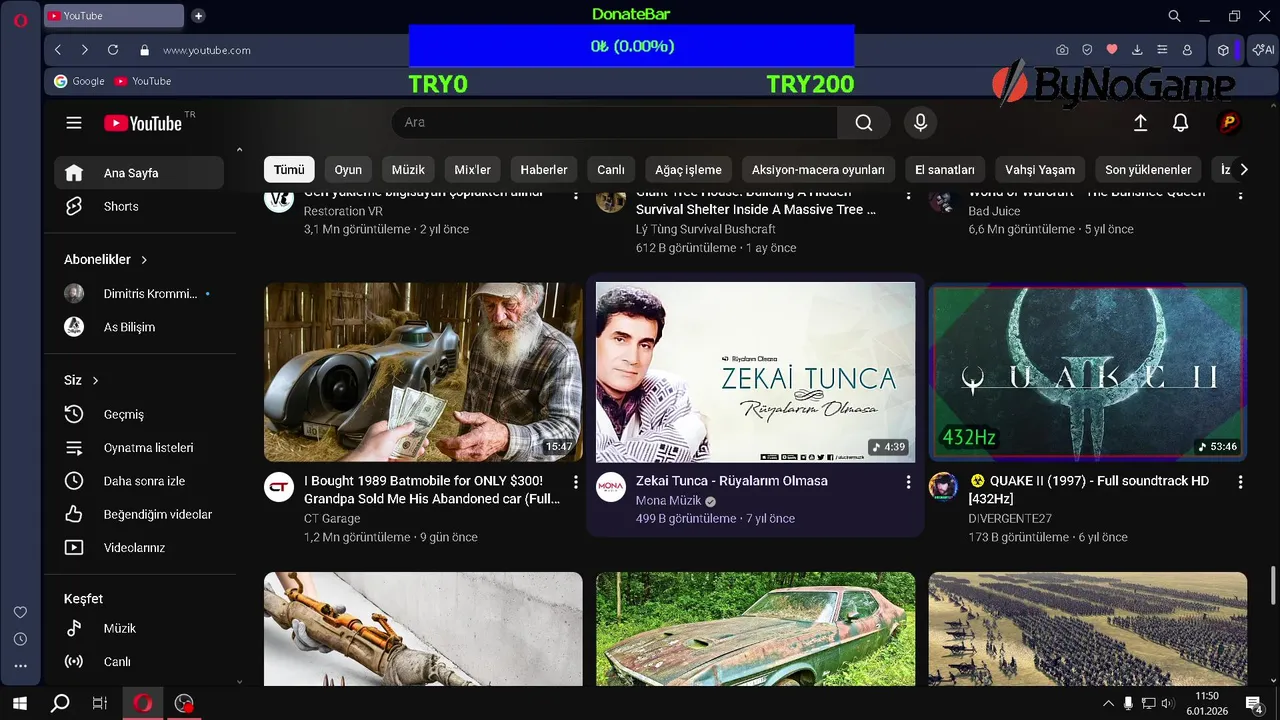Open options menu for QUAKE II video
The height and width of the screenshot is (720, 1280).
(1240, 482)
